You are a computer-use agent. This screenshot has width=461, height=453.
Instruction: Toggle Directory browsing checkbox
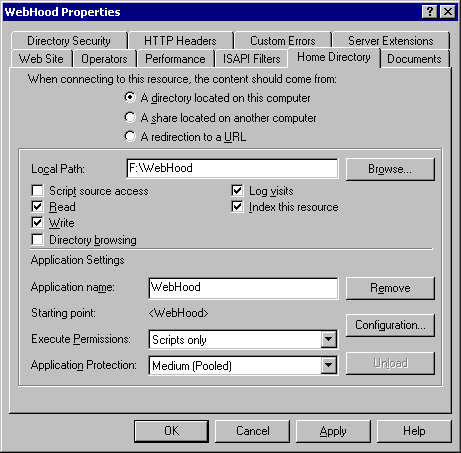(37, 240)
